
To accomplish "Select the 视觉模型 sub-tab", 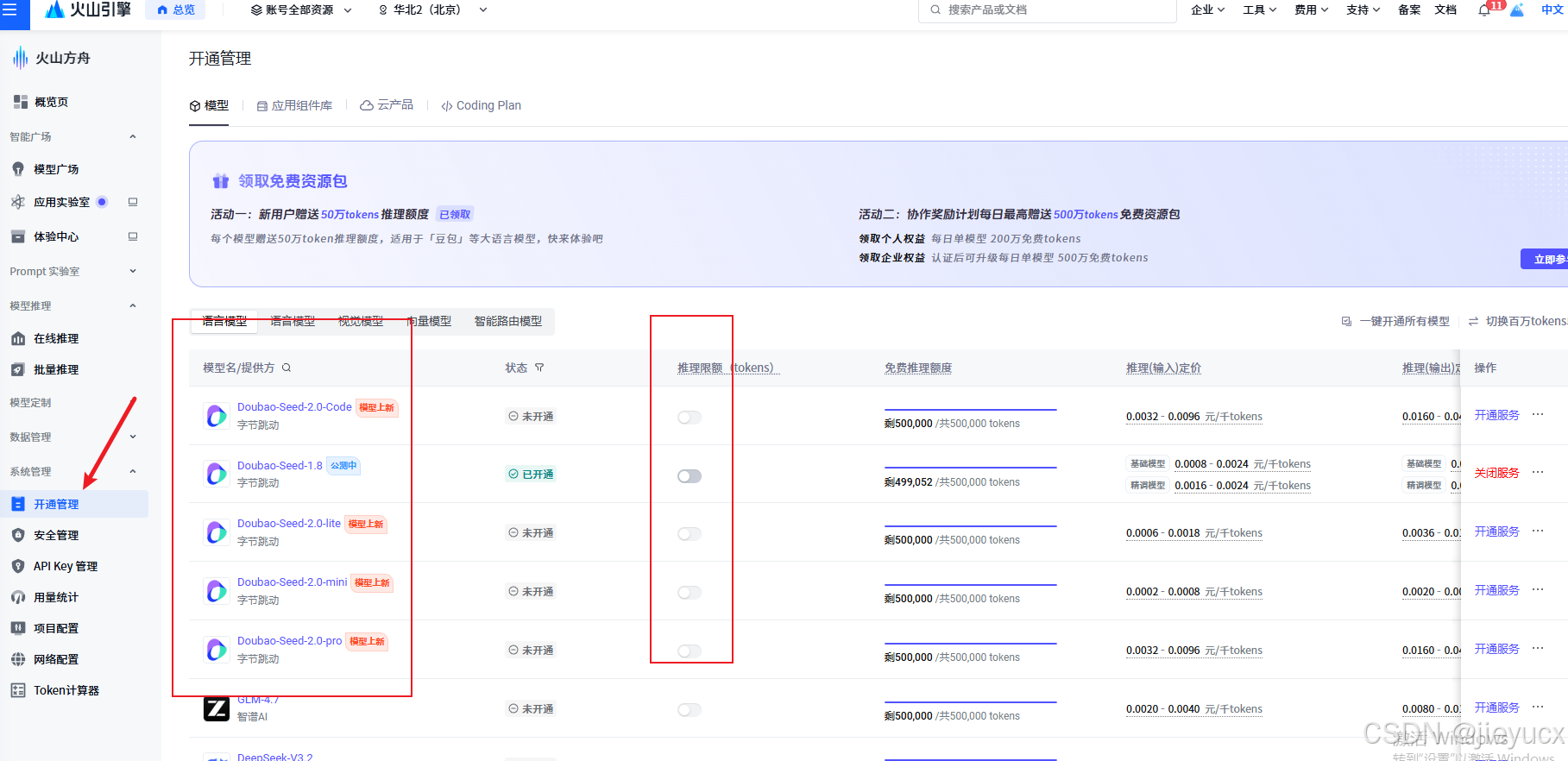I will 361,321.
